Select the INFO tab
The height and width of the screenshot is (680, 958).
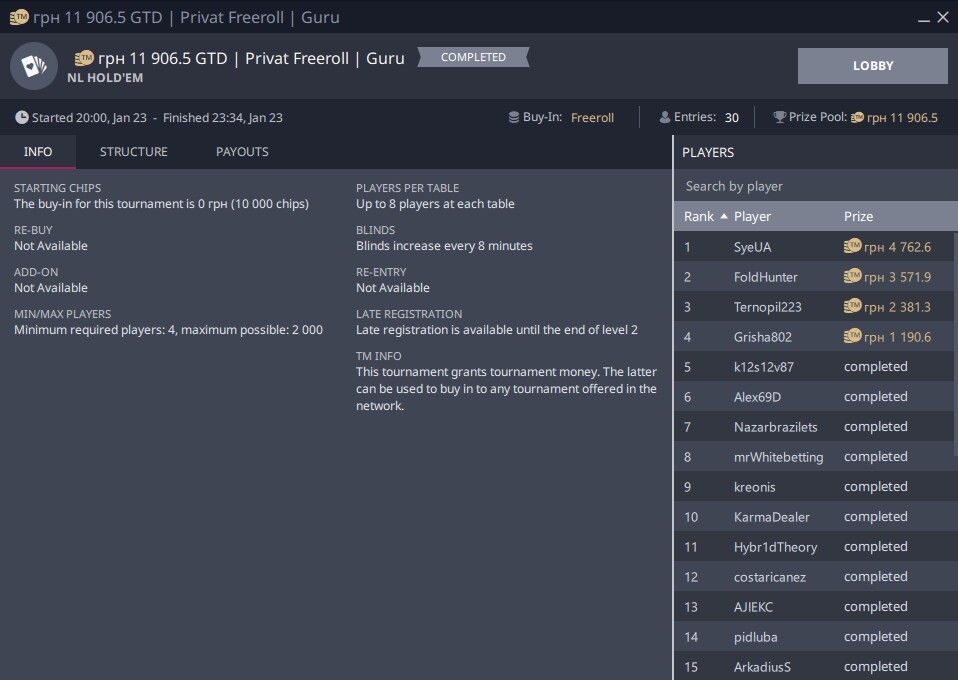click(38, 152)
